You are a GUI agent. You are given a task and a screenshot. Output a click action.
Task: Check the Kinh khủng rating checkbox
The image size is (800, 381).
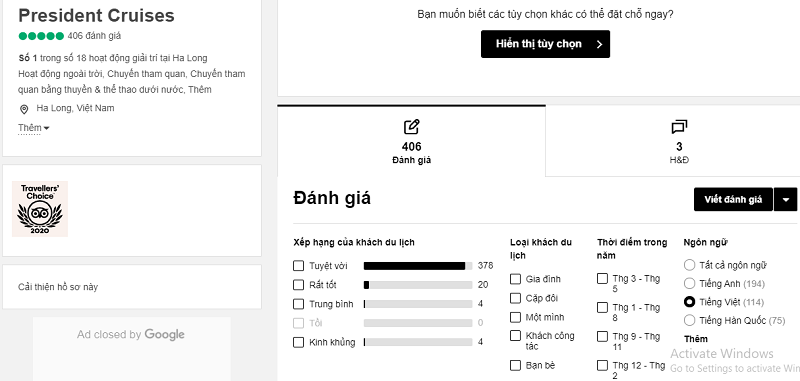click(x=298, y=342)
